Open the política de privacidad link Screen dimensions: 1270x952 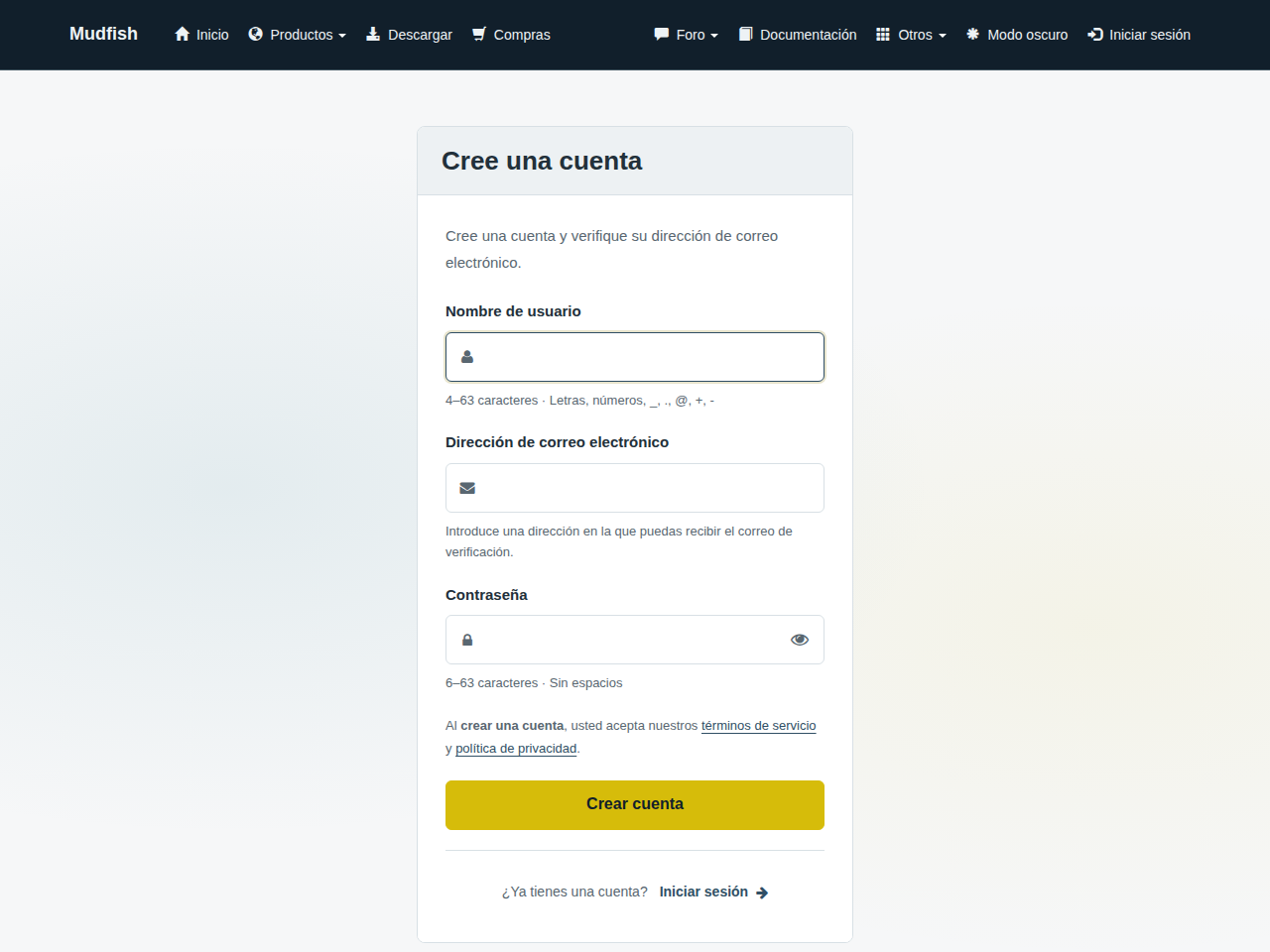[x=516, y=749]
